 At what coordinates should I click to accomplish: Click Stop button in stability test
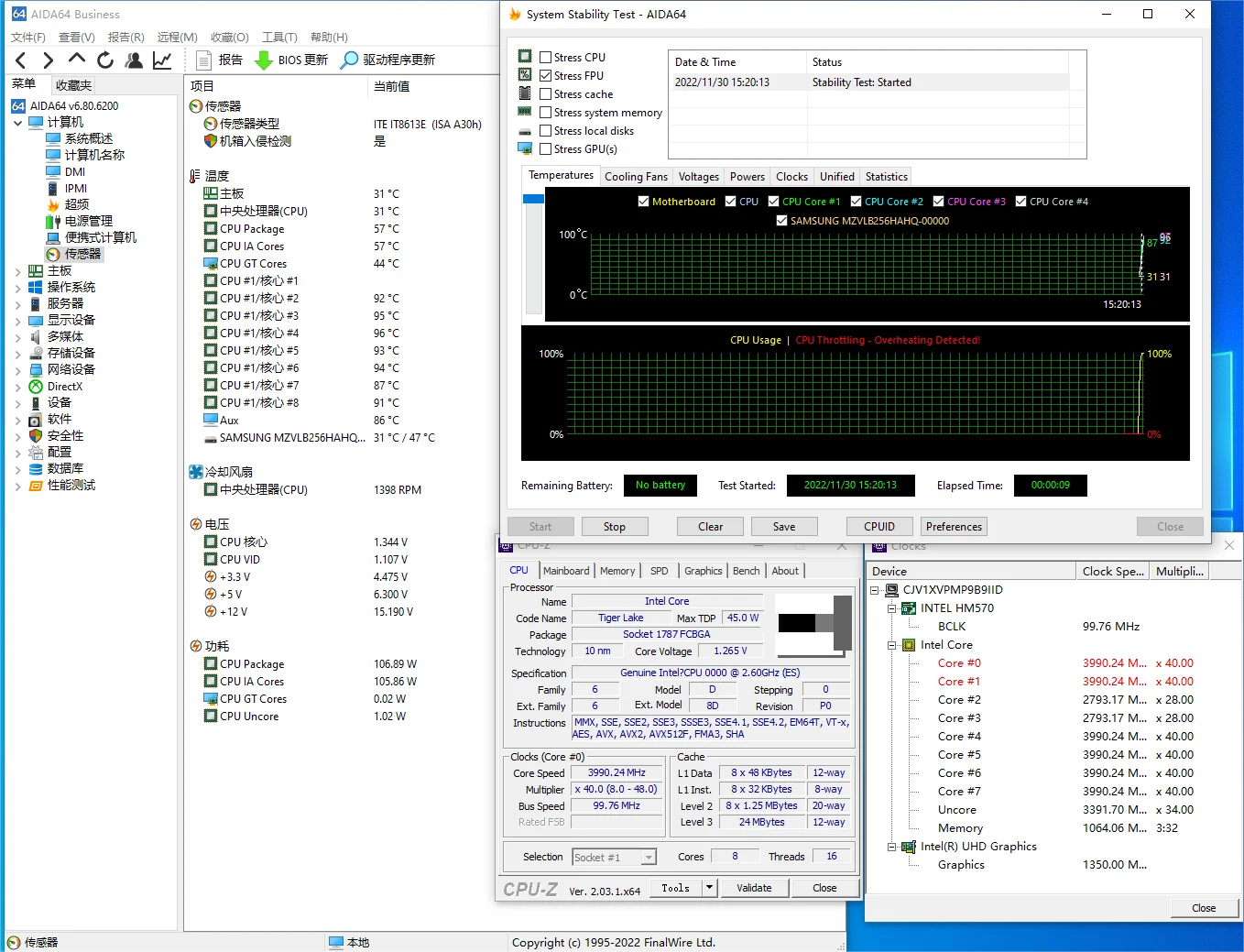click(615, 527)
